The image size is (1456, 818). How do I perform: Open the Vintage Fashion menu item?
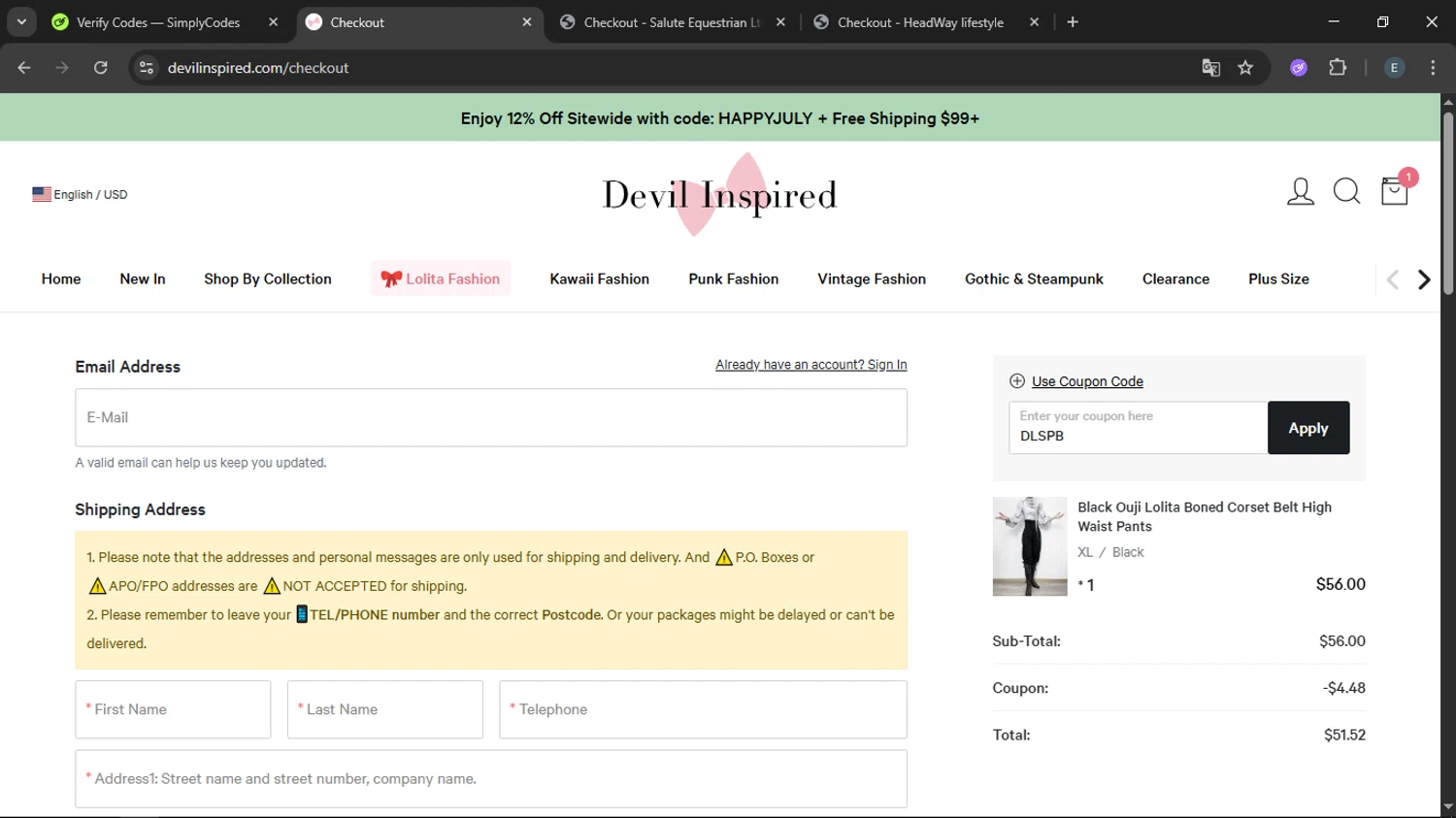pyautogui.click(x=872, y=279)
